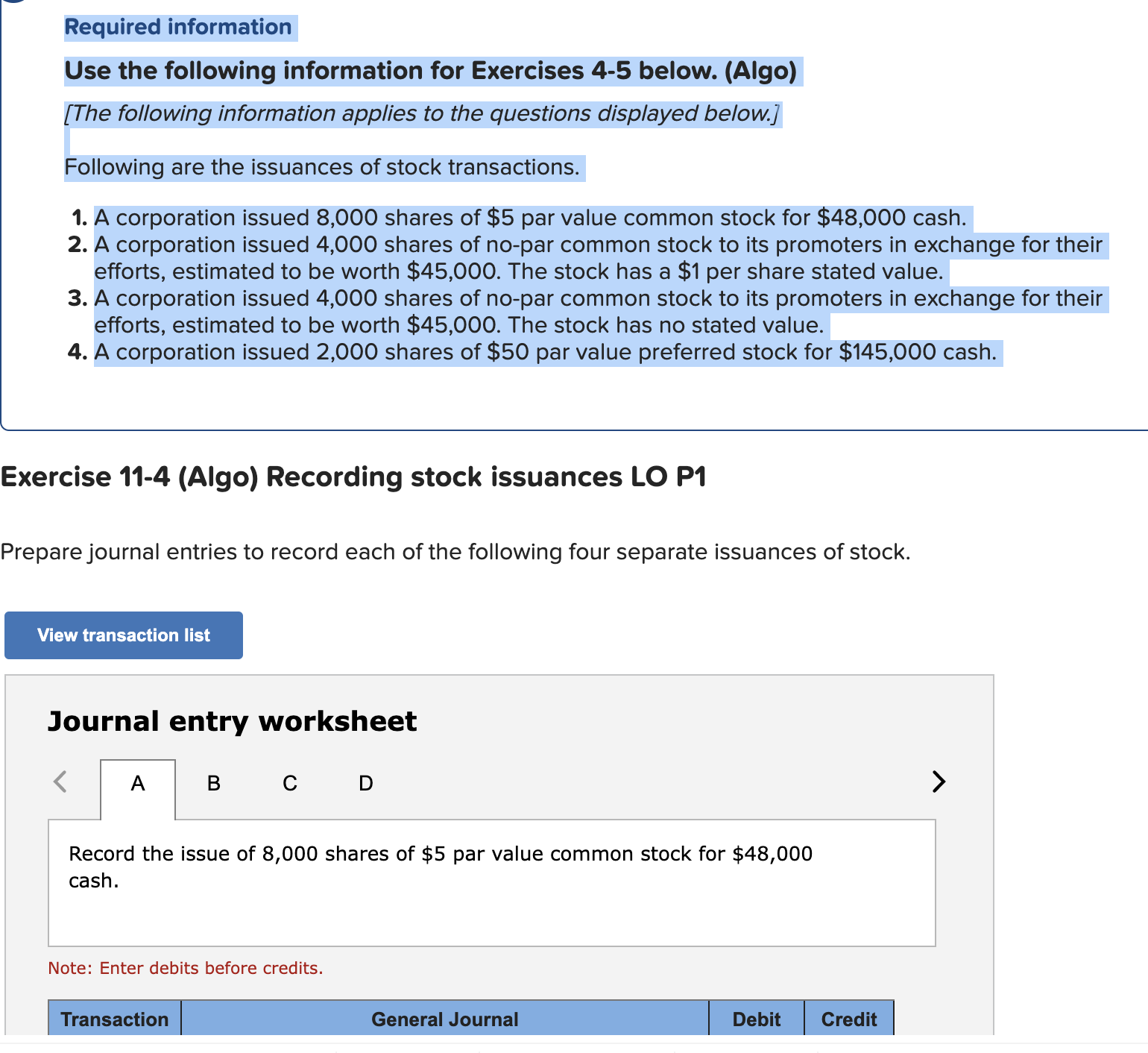Click transaction 3 with no stated value
The image size is (1148, 1053).
(596, 311)
